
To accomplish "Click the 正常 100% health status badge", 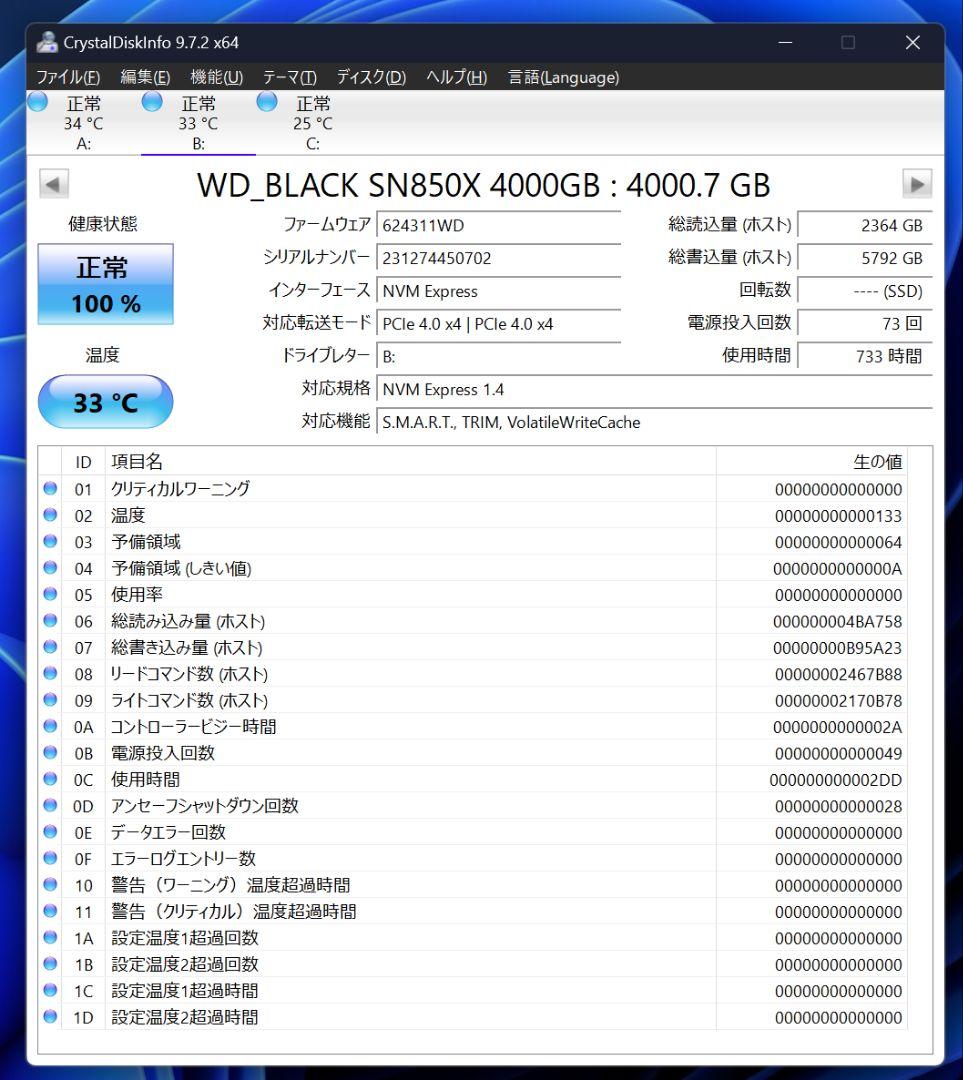I will [104, 283].
